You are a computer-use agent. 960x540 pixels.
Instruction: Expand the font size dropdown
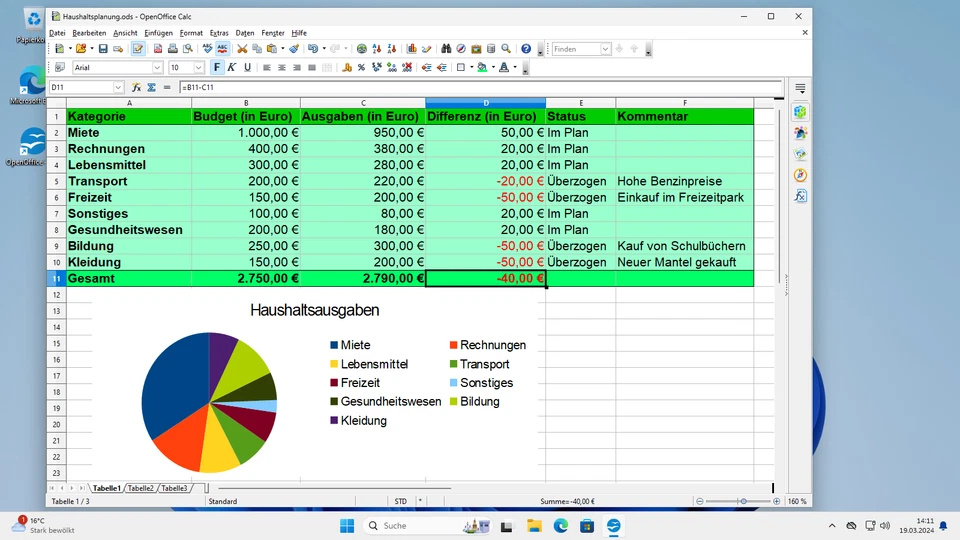(199, 68)
